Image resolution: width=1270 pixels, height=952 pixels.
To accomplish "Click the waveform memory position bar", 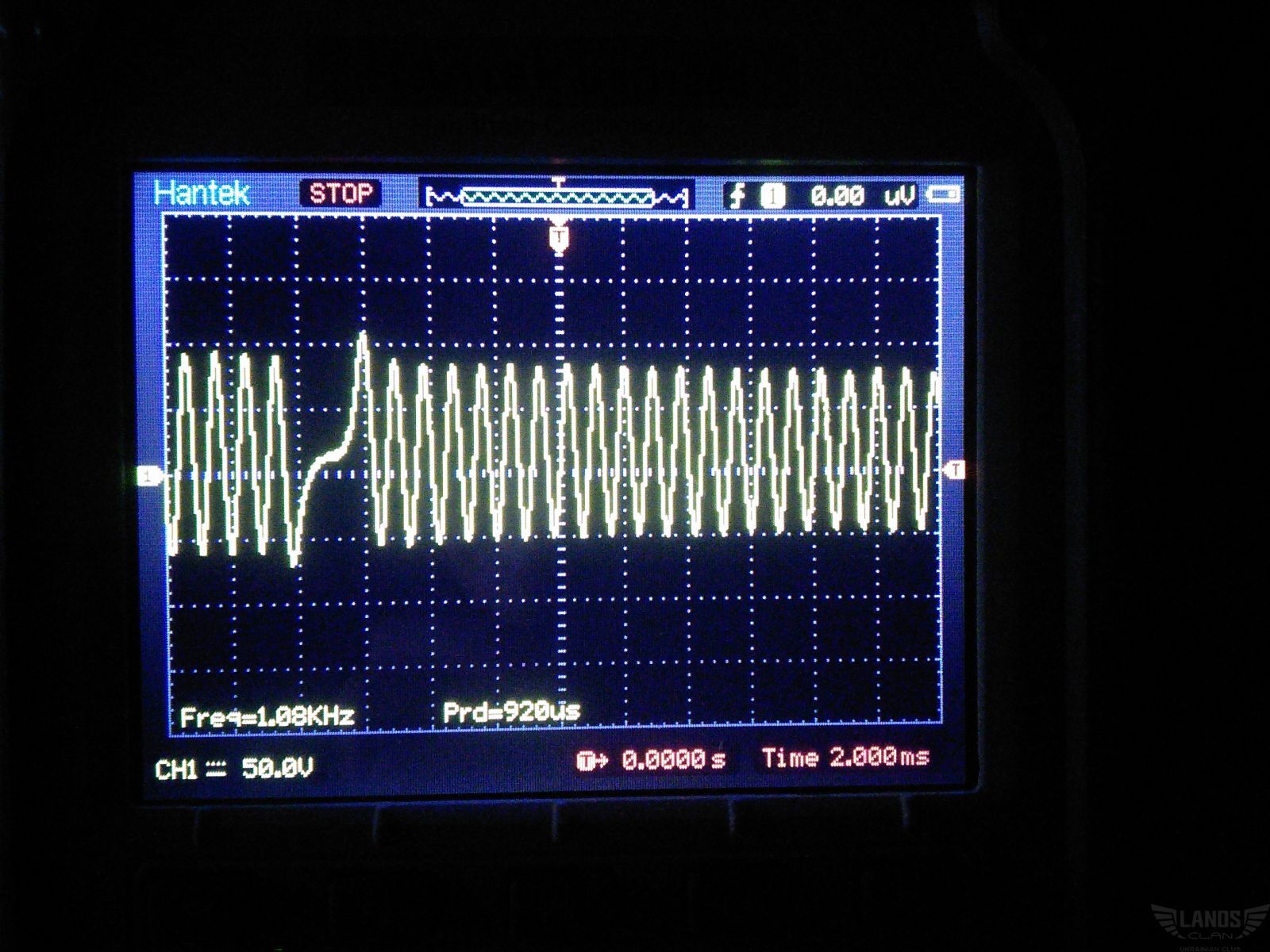I will tap(556, 196).
